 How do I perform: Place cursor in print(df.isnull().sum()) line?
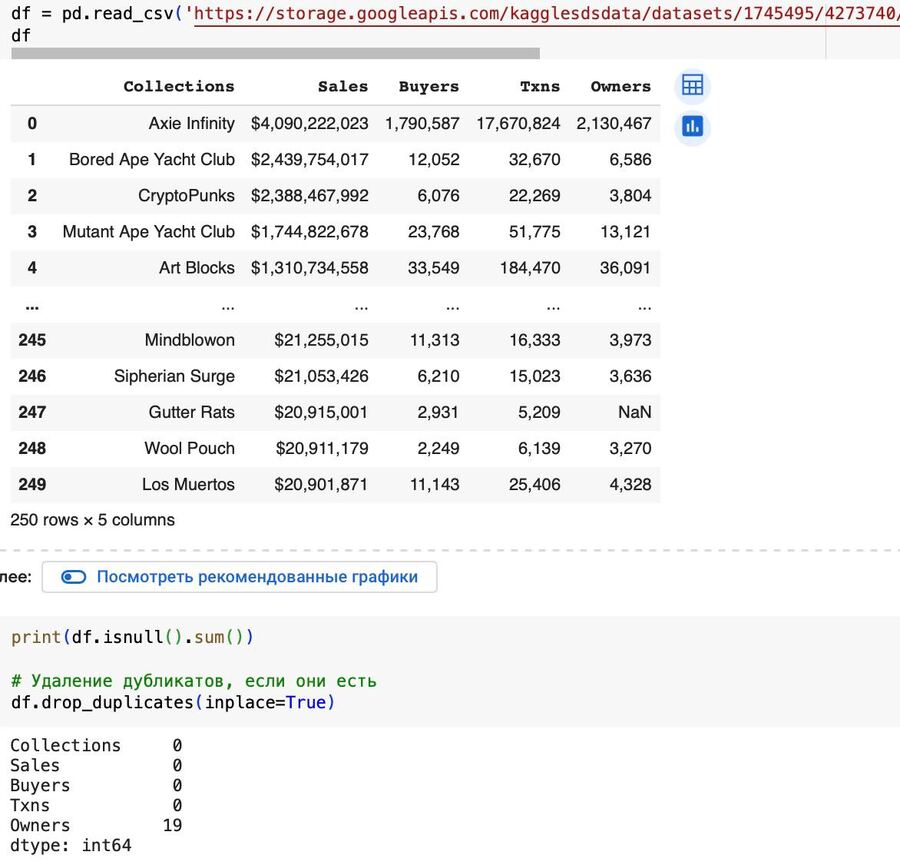tap(132, 637)
